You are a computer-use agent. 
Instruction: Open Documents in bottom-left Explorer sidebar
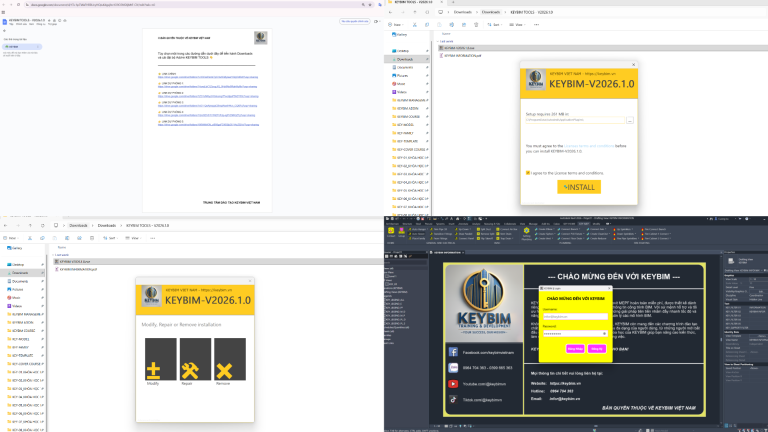(x=17, y=281)
